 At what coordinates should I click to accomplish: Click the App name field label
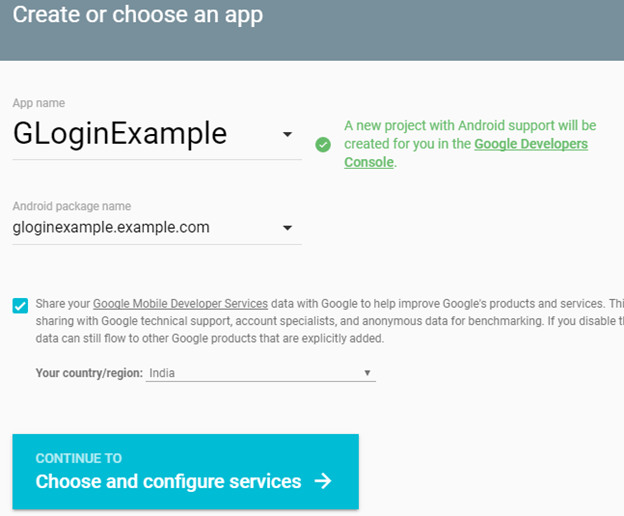pyautogui.click(x=39, y=103)
